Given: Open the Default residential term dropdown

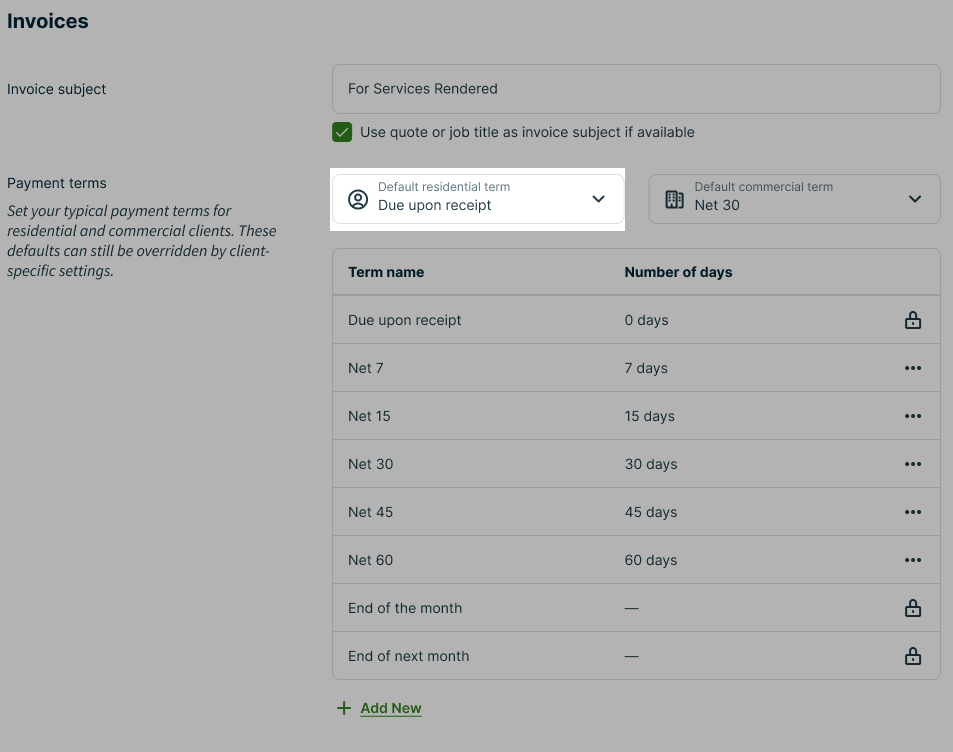Looking at the screenshot, I should tap(478, 199).
